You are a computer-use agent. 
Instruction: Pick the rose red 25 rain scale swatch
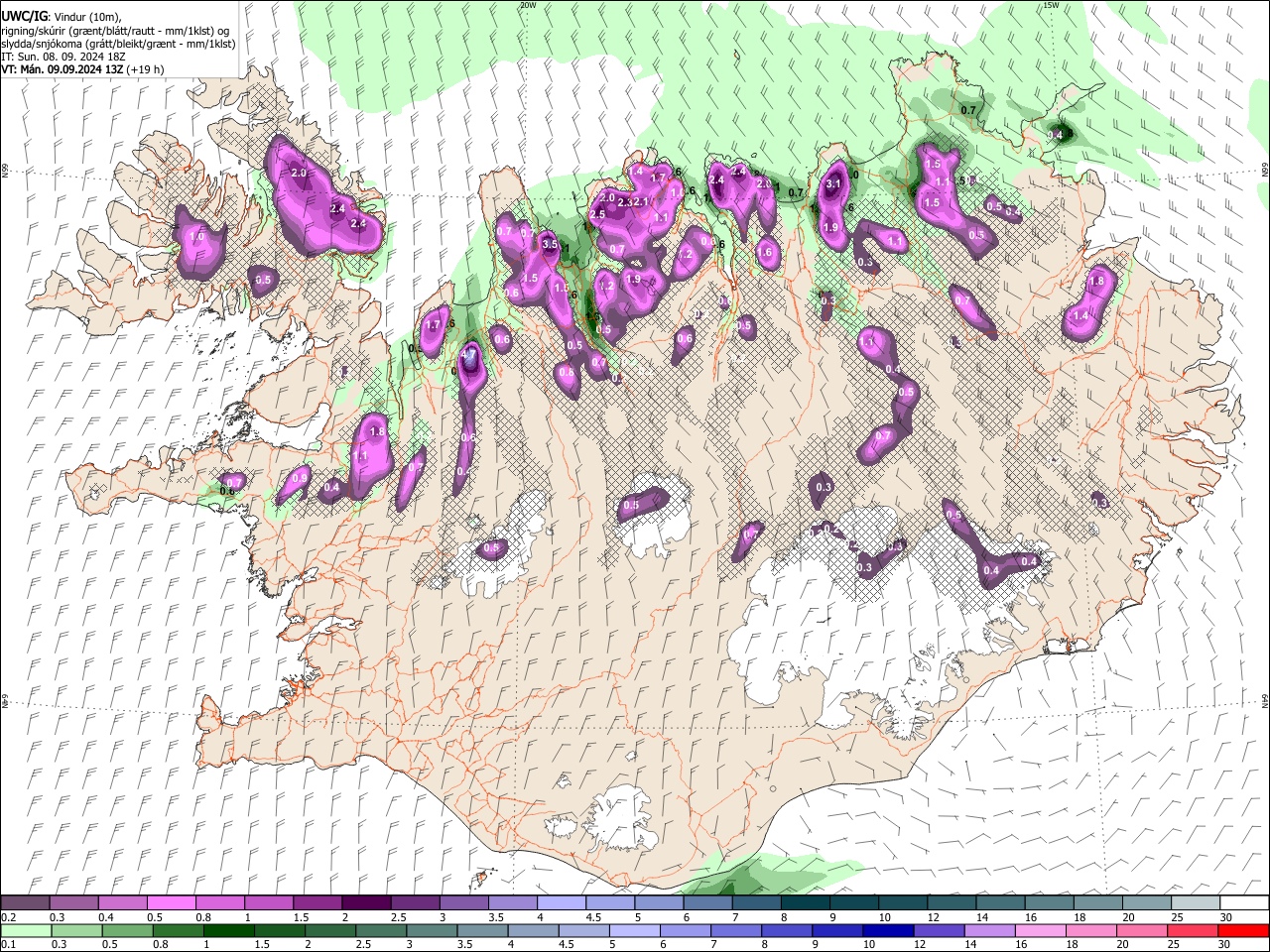[x=1192, y=930]
